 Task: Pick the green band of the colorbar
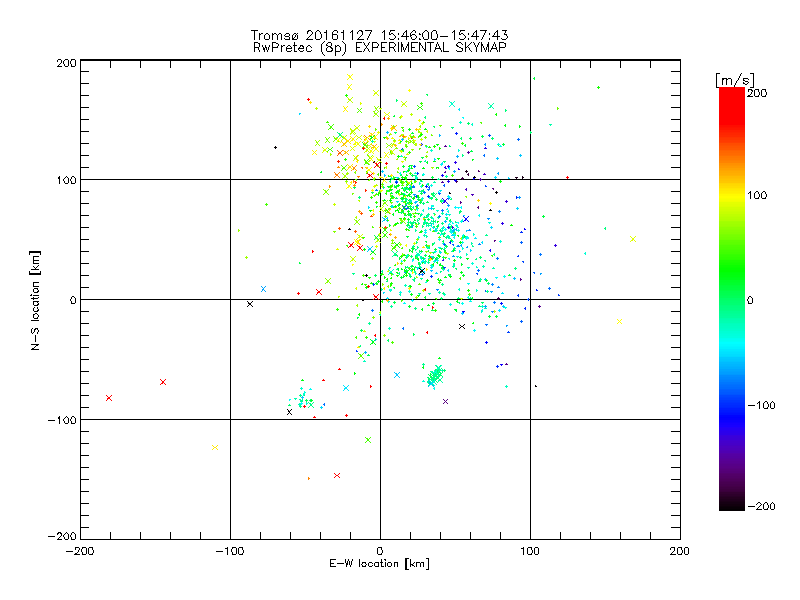[732, 270]
